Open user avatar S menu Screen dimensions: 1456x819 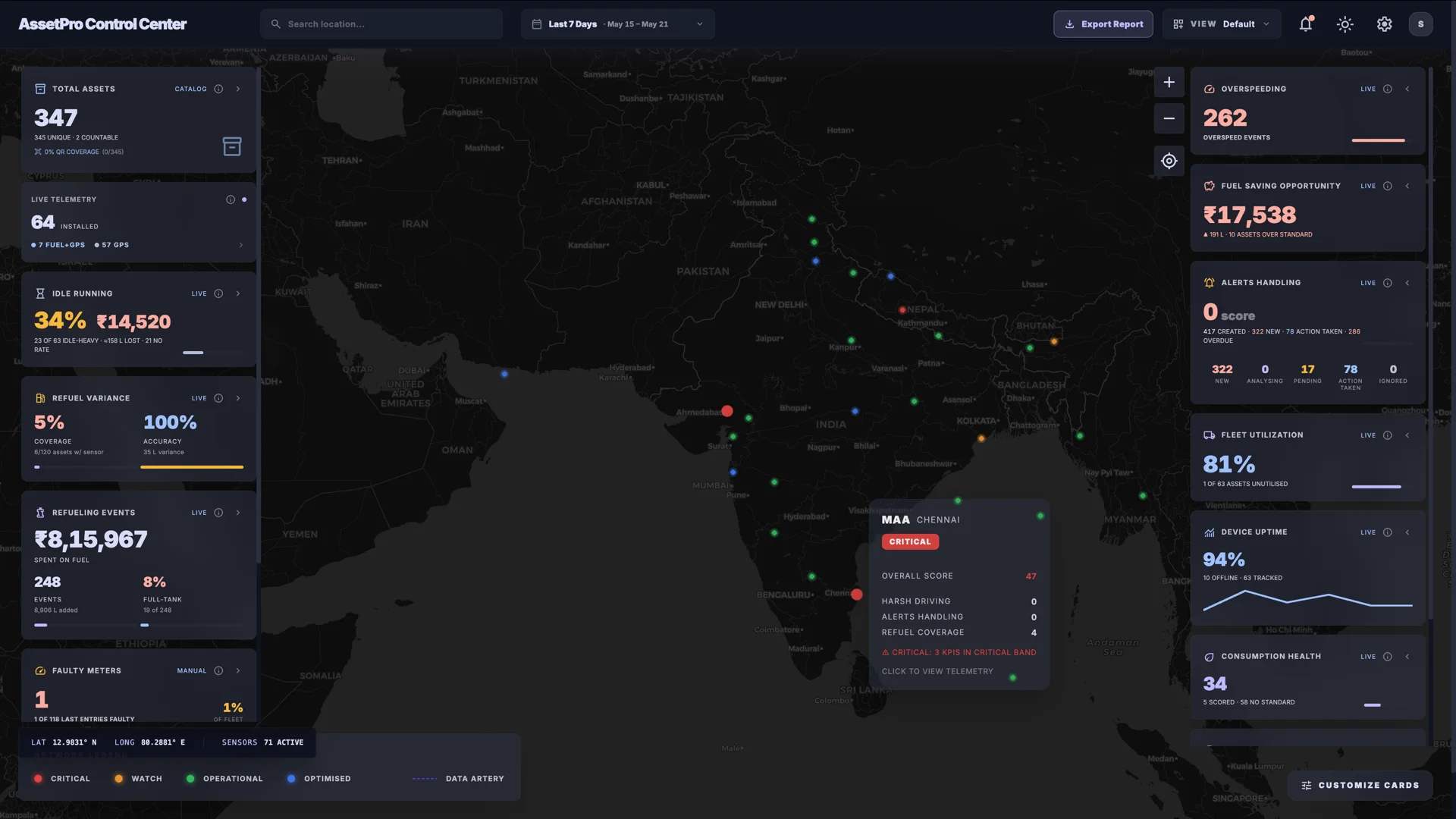point(1420,24)
